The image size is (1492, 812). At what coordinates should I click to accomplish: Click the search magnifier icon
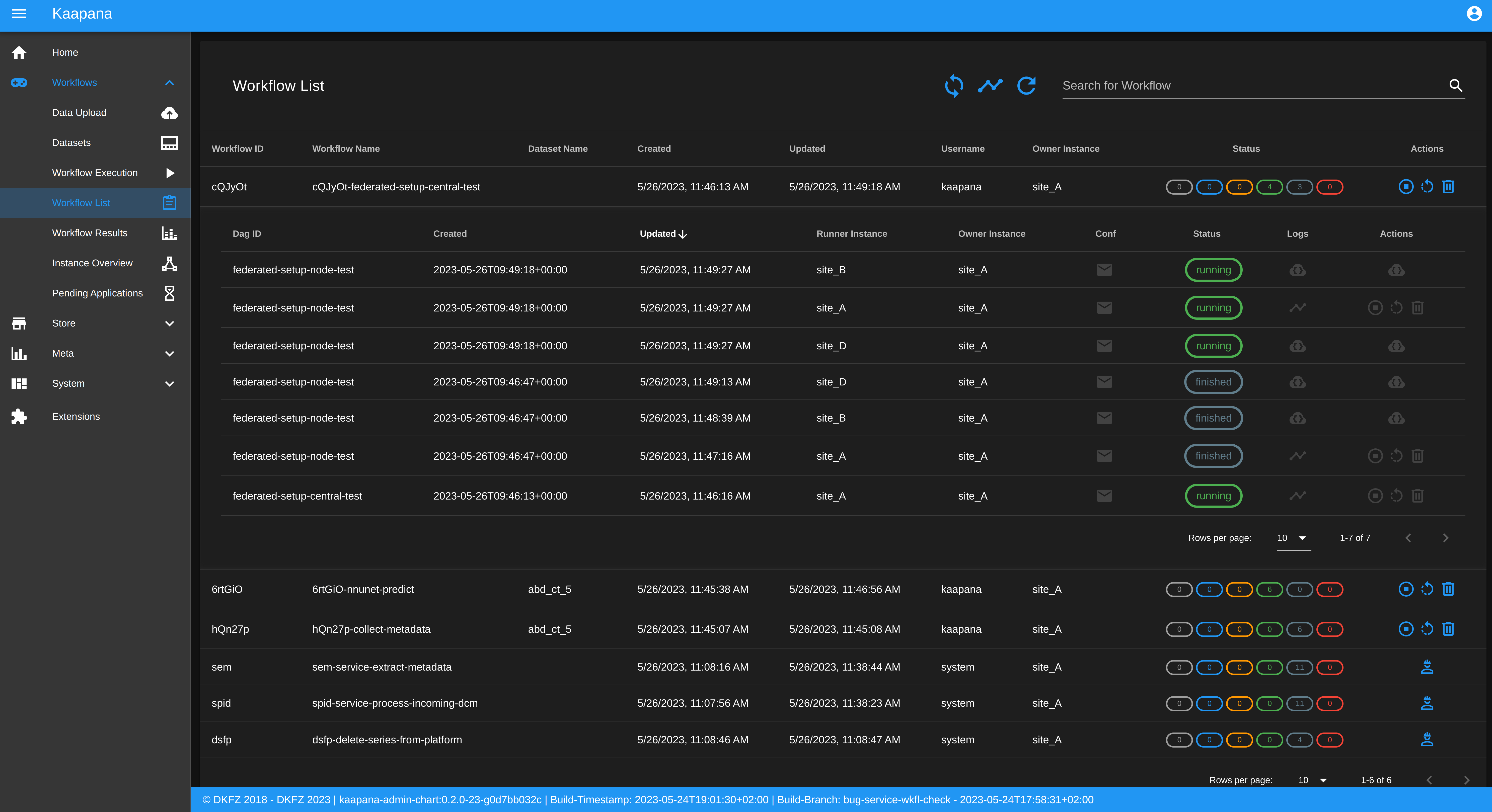point(1456,86)
